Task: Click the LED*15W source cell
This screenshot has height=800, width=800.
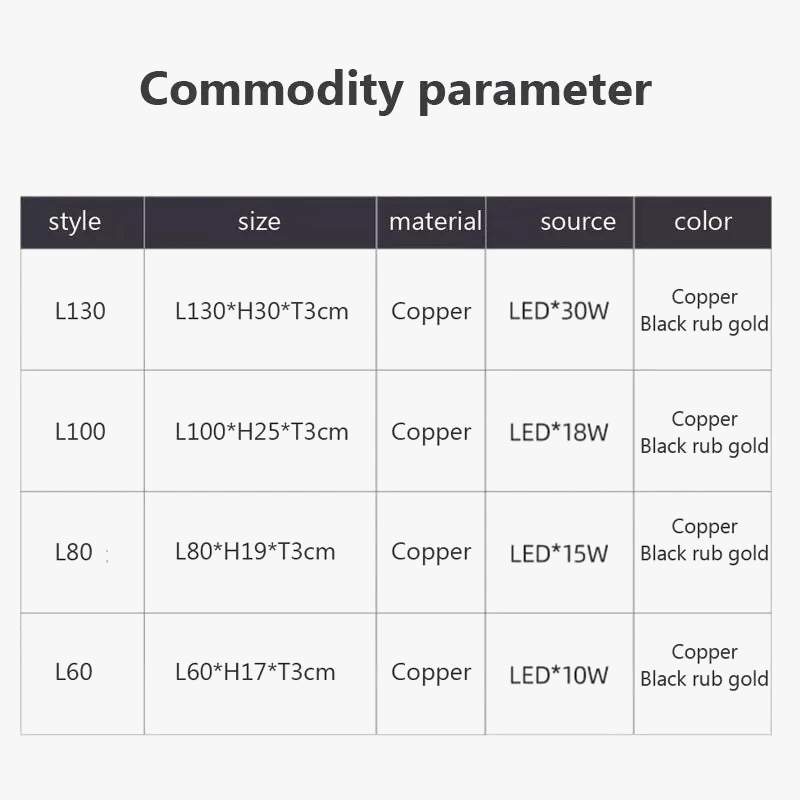Action: click(x=559, y=553)
